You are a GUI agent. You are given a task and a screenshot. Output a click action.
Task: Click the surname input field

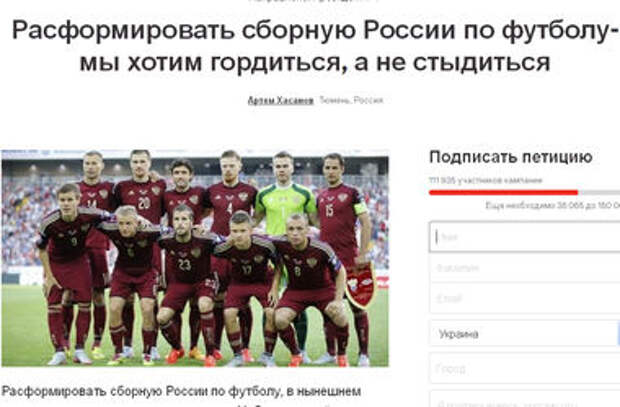point(524,268)
